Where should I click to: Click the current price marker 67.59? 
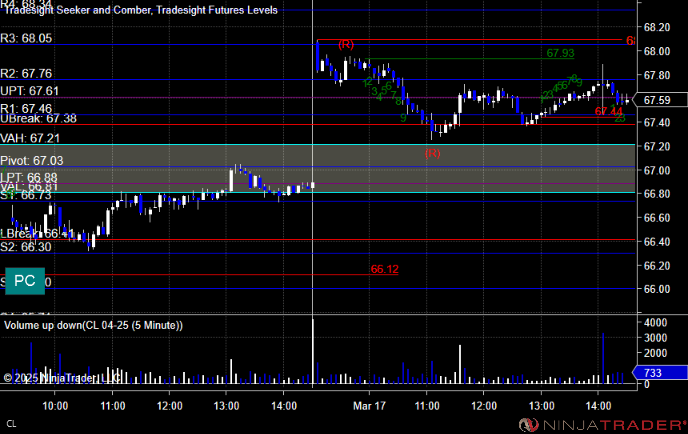point(661,100)
